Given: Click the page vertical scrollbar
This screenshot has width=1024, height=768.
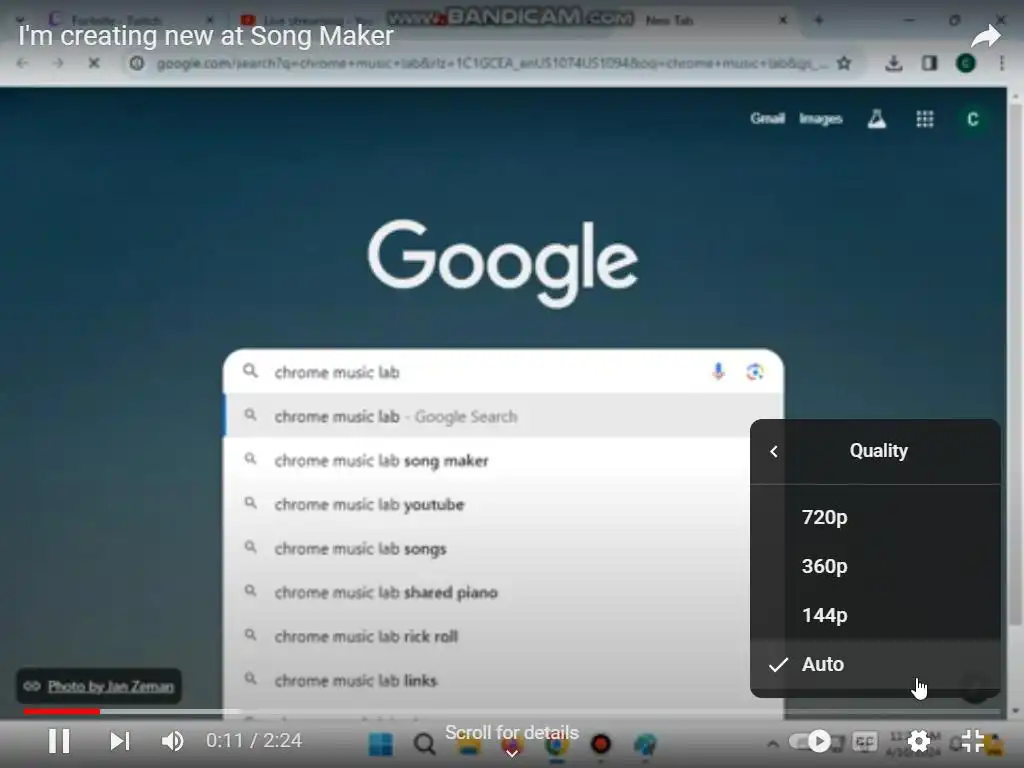Looking at the screenshot, I should [1014, 366].
